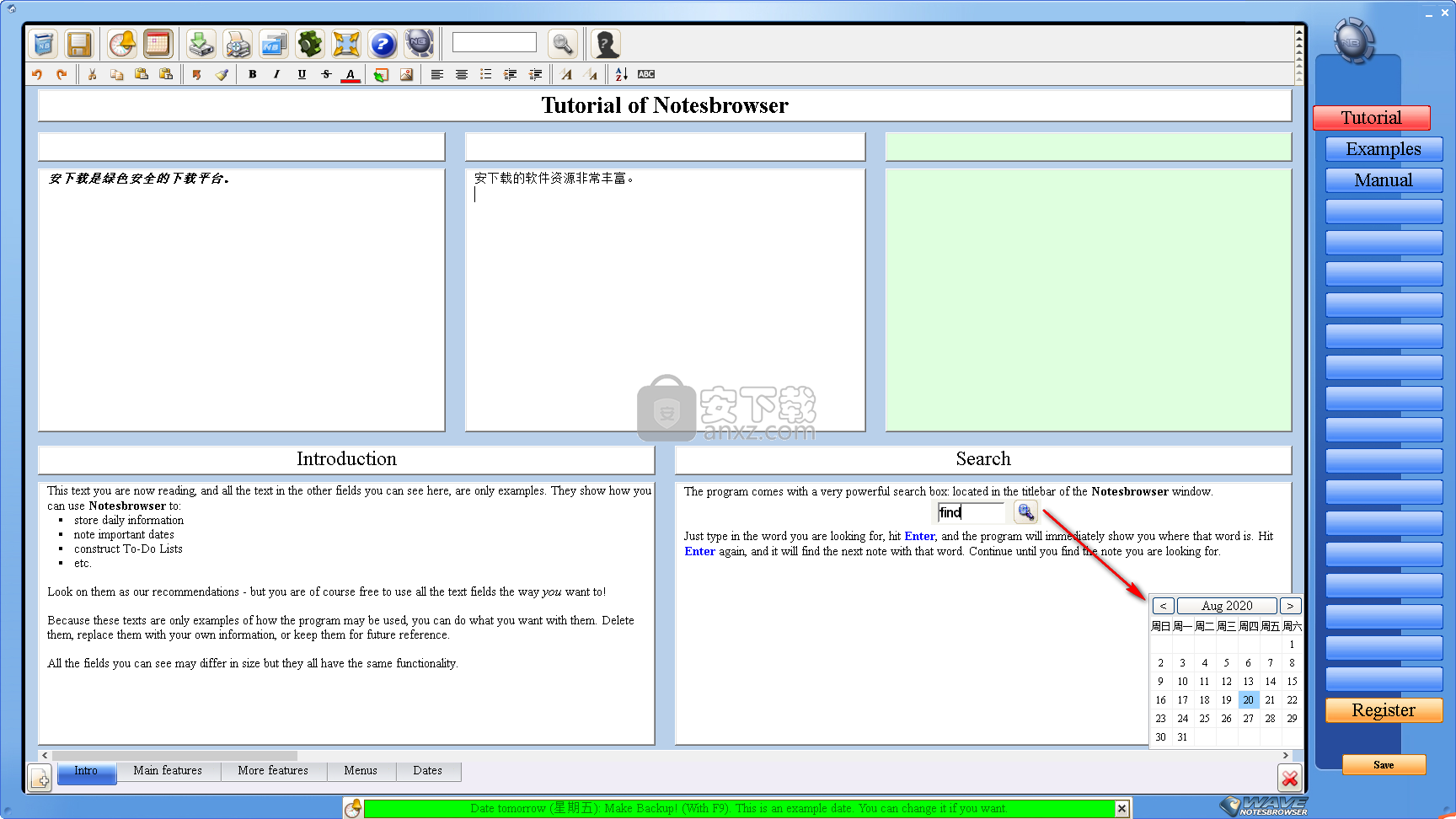Click the NB globe logo above sidebar
1456x819 pixels.
pos(1354,41)
